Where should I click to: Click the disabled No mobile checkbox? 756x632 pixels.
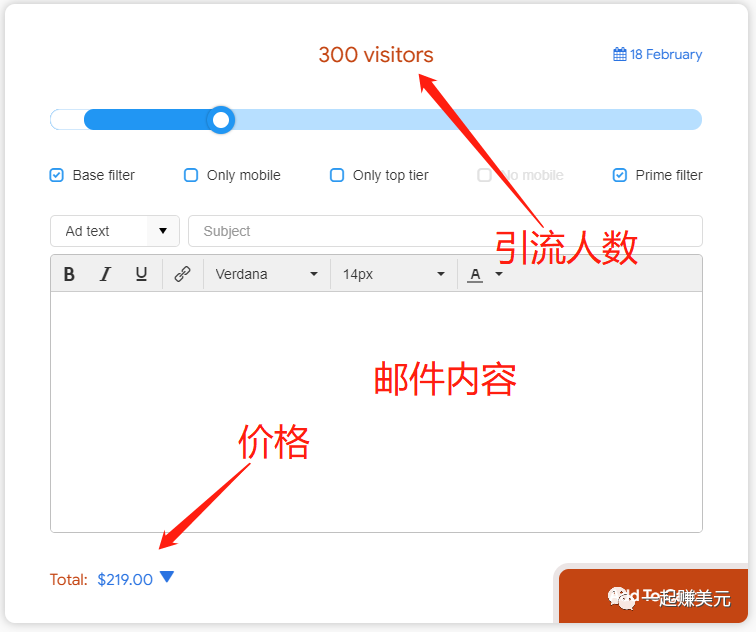point(484,175)
